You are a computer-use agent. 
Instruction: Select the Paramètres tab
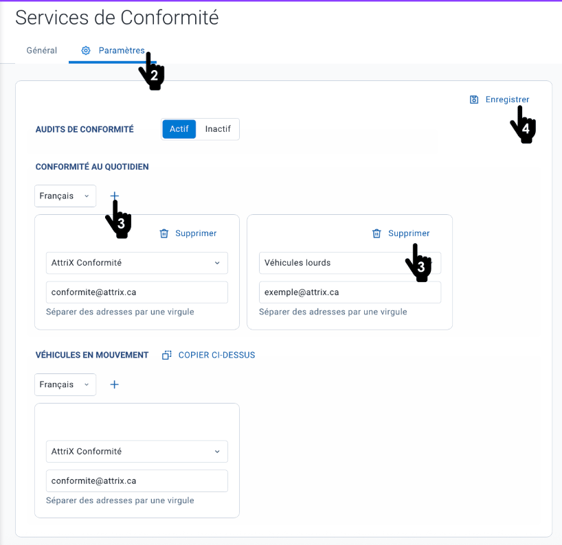pos(113,51)
